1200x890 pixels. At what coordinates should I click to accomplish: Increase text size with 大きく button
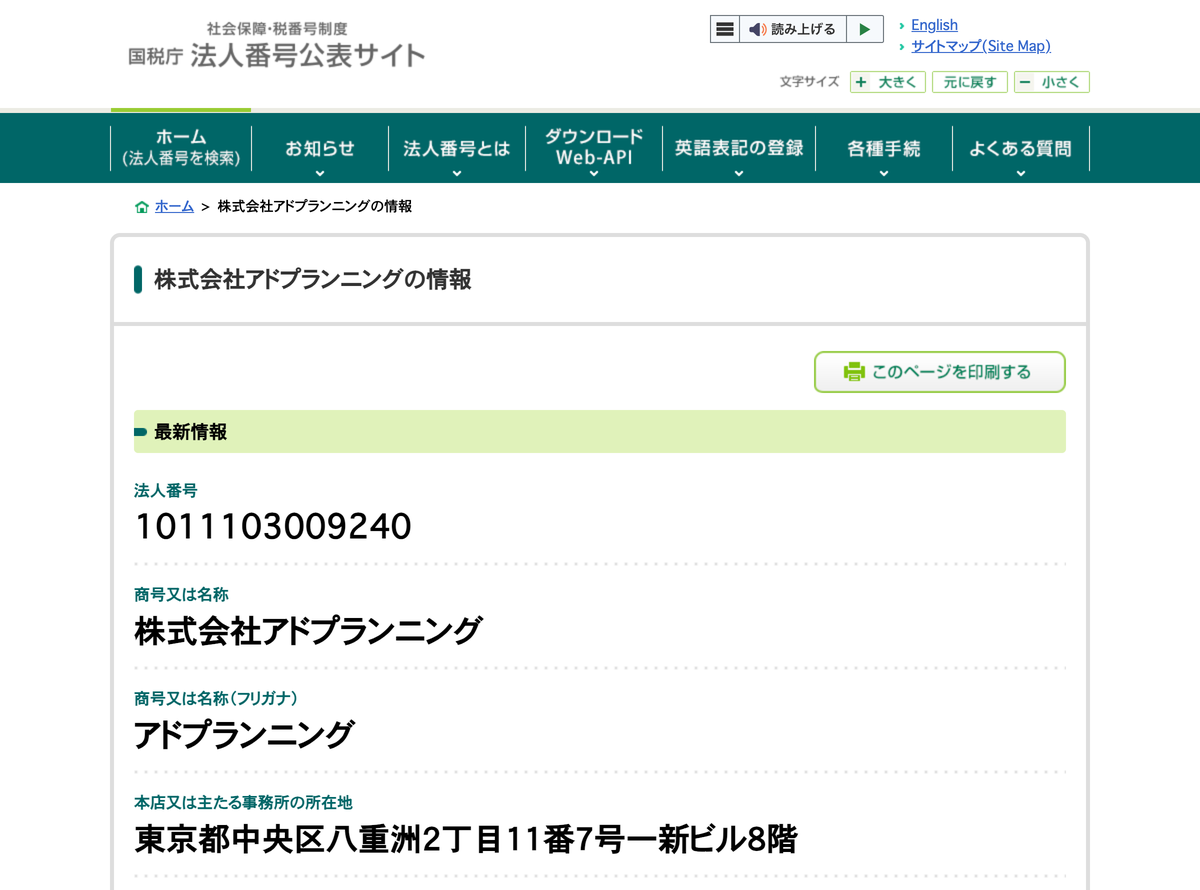tap(888, 82)
